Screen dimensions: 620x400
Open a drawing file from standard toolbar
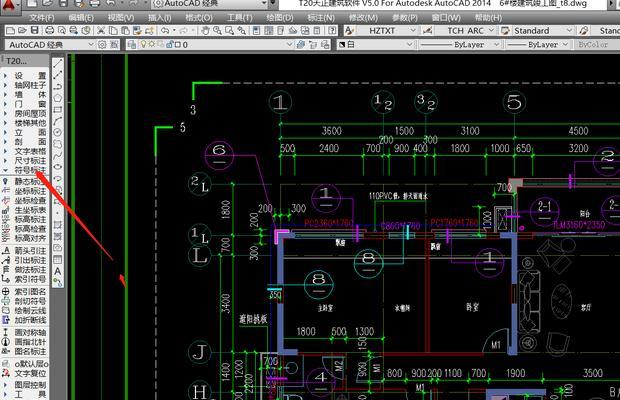(x=23, y=30)
